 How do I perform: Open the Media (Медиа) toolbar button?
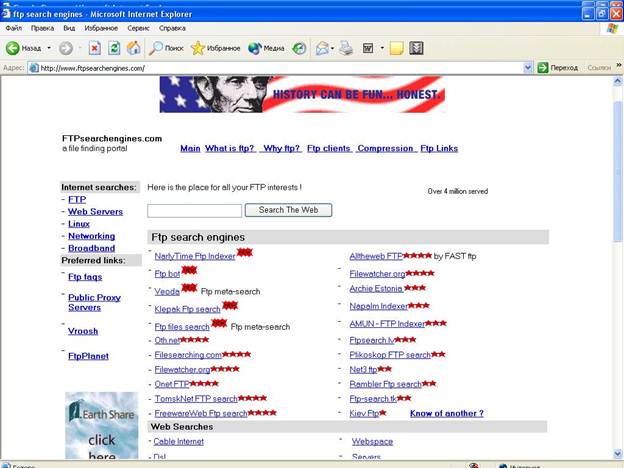pos(266,48)
